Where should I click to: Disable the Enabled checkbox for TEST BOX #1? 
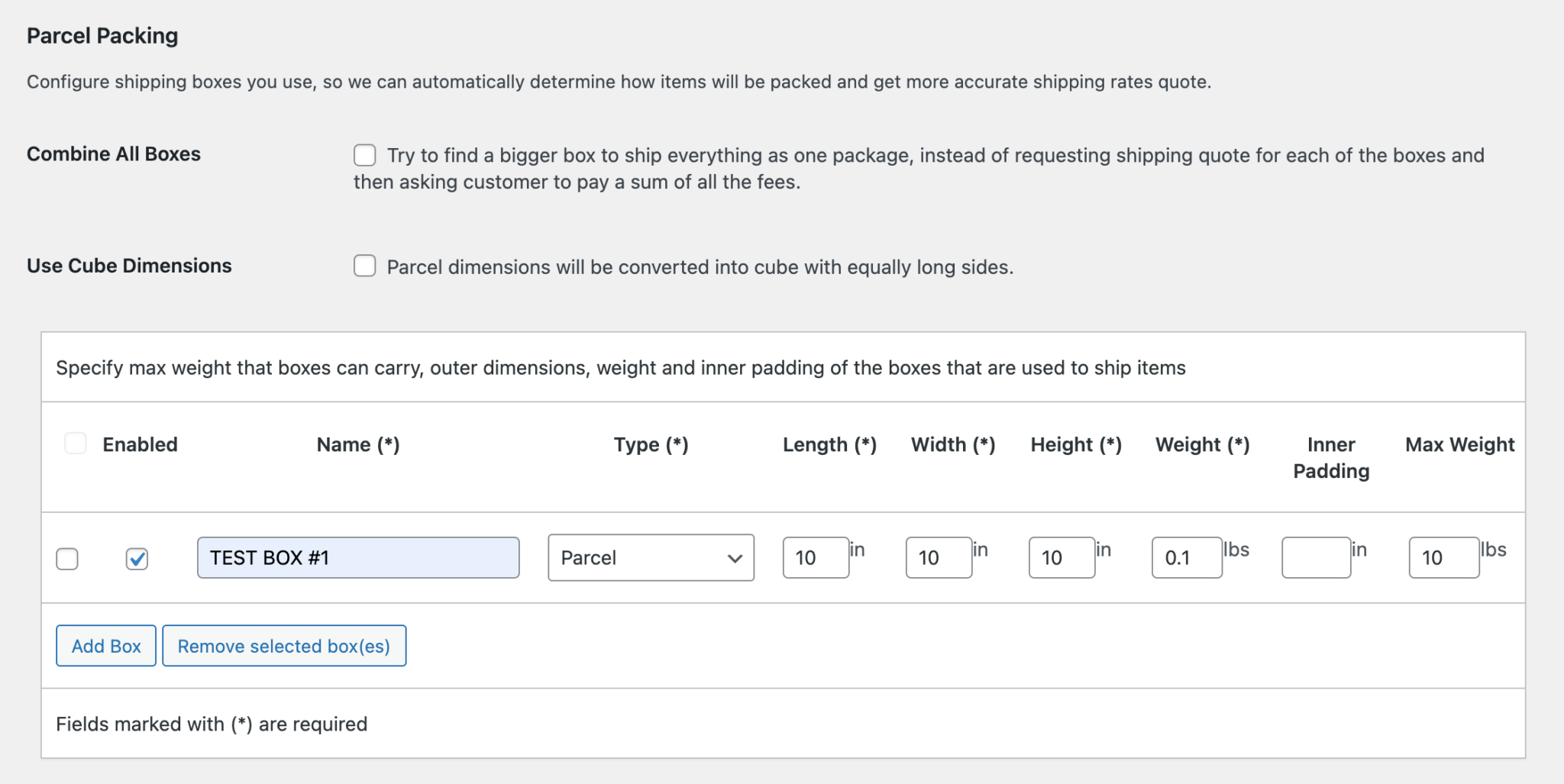[137, 560]
